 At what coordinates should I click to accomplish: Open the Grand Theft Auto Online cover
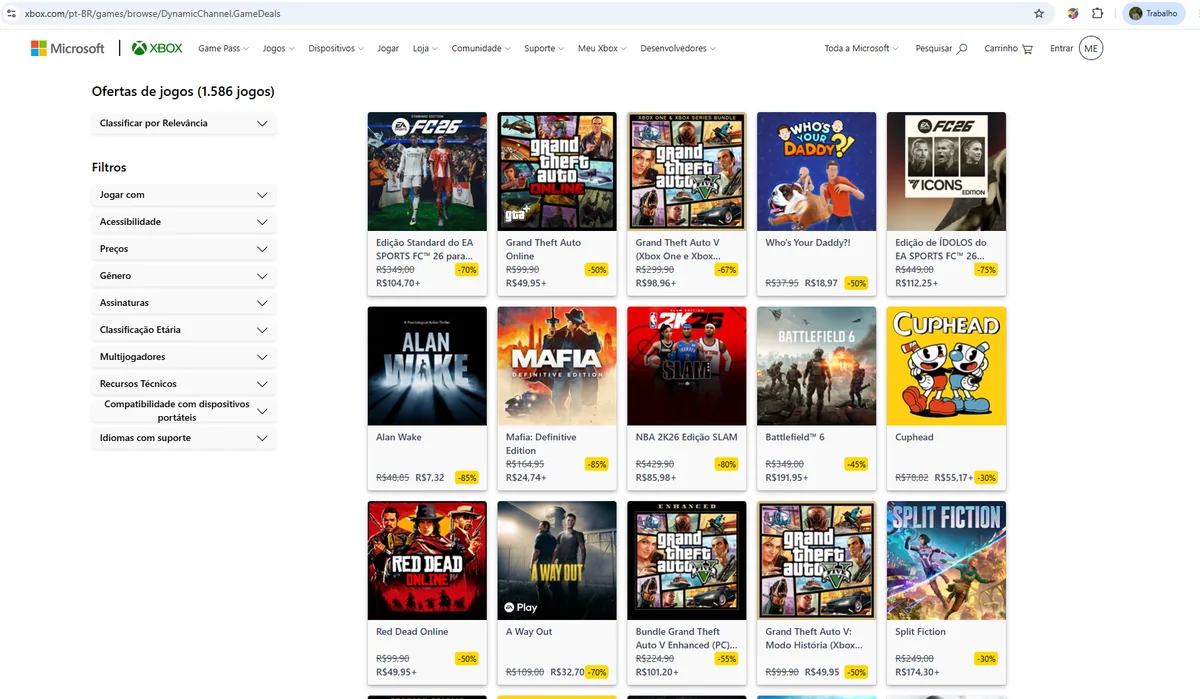(557, 171)
